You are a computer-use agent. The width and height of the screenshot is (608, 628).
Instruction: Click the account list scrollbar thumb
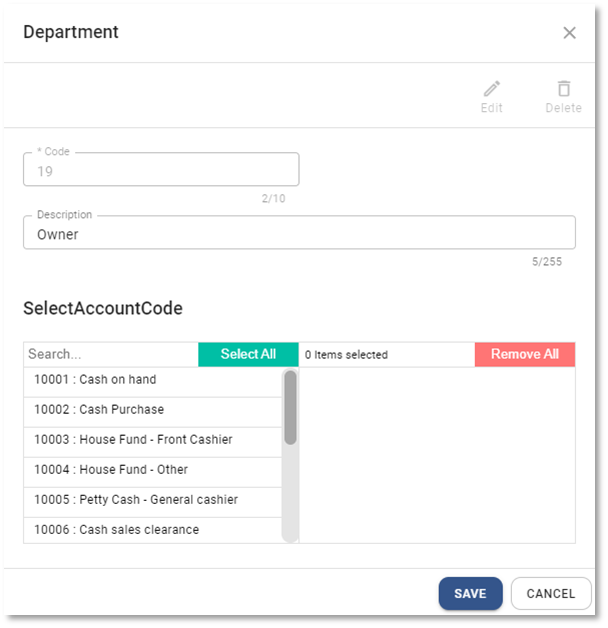(290, 407)
